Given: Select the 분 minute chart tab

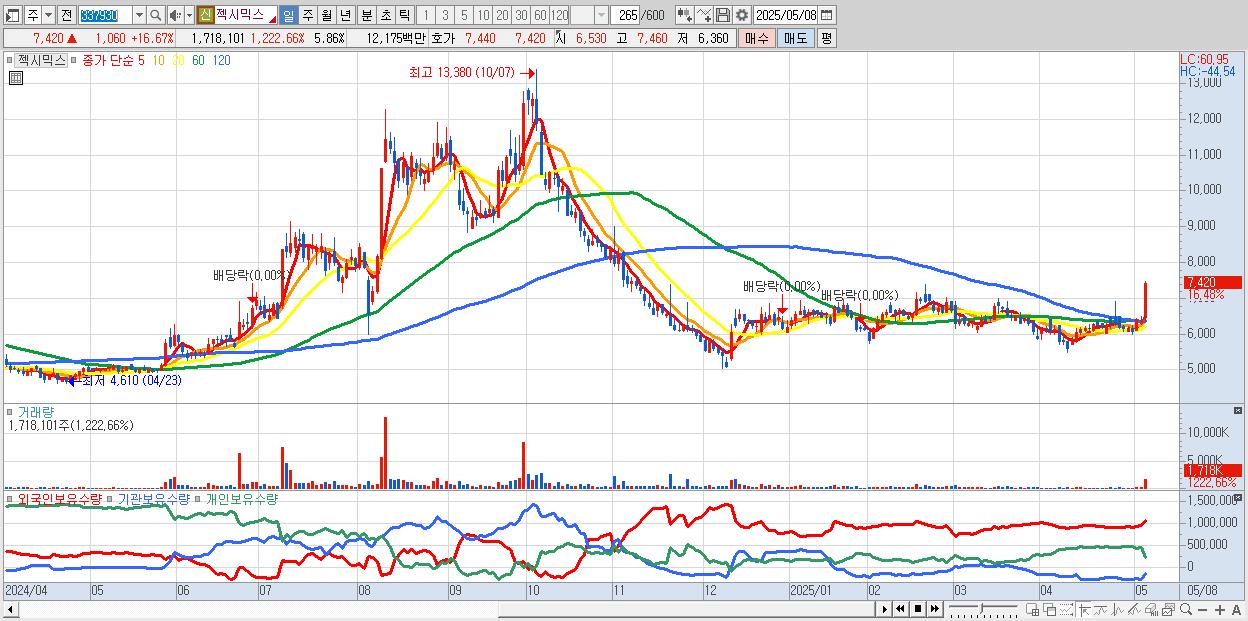Looking at the screenshot, I should click(366, 15).
